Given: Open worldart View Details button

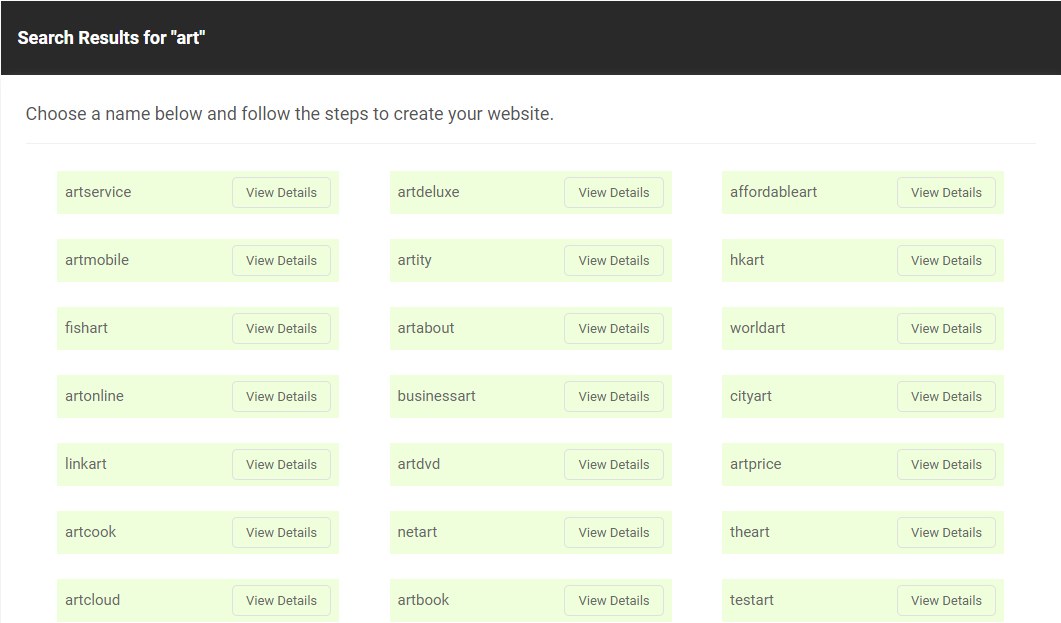Looking at the screenshot, I should tap(946, 329).
